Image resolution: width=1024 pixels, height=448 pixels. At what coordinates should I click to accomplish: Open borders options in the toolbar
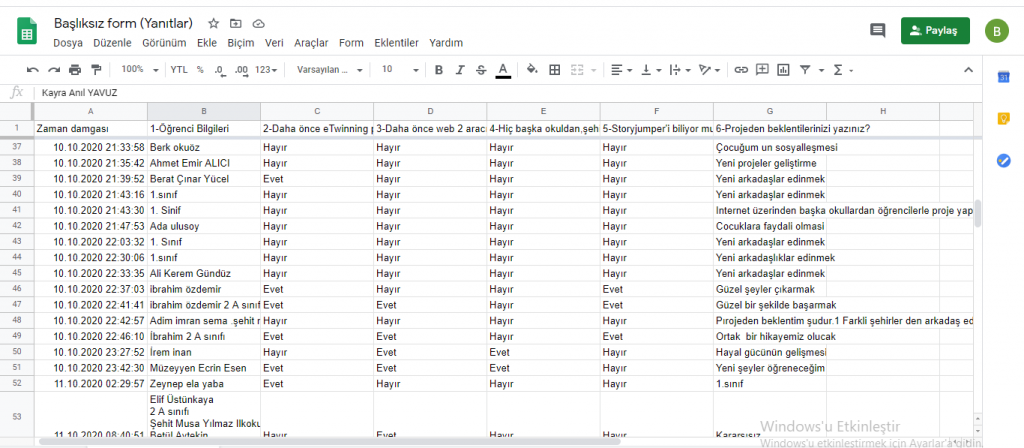point(554,70)
